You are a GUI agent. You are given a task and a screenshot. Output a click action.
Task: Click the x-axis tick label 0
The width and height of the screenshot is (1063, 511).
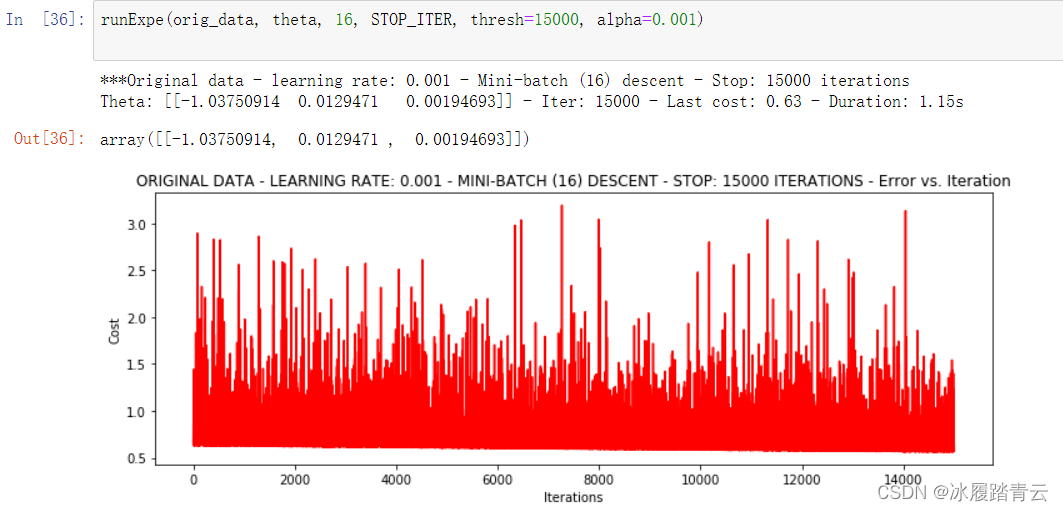point(194,478)
